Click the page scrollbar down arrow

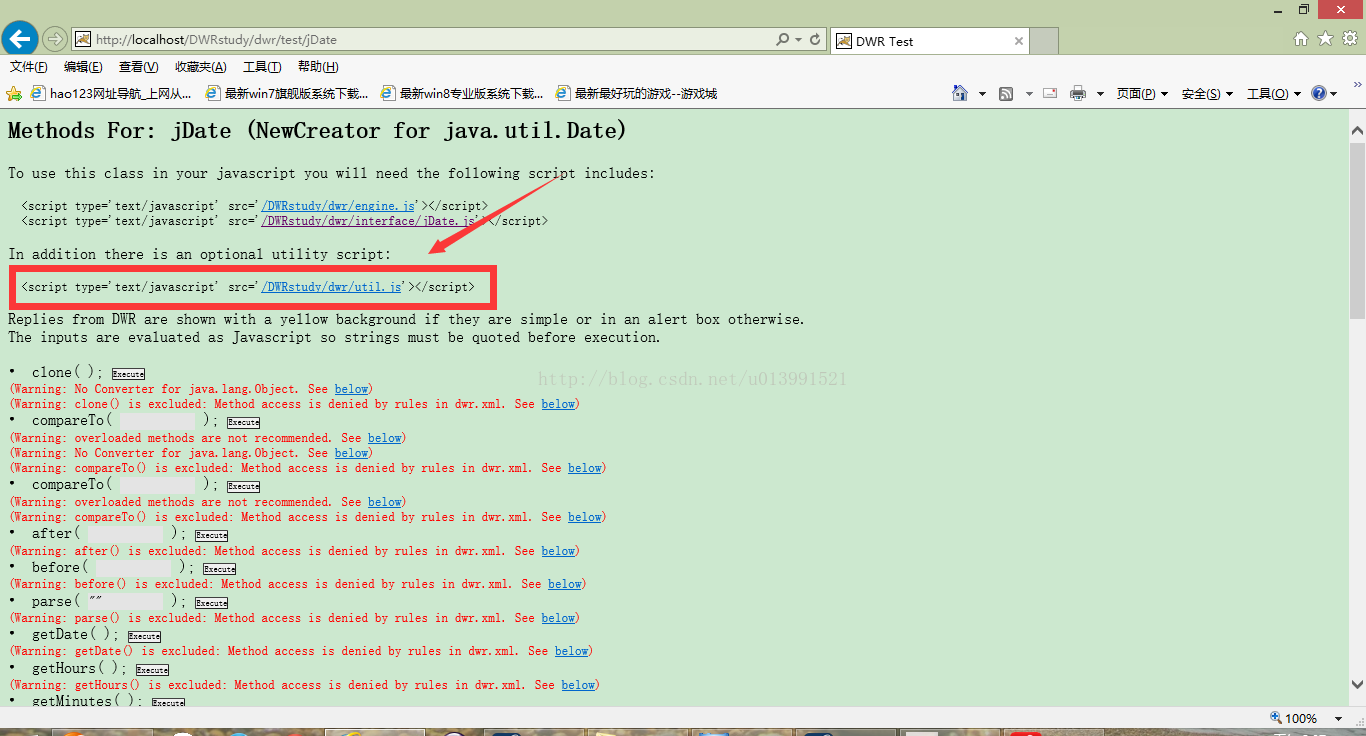point(1357,684)
